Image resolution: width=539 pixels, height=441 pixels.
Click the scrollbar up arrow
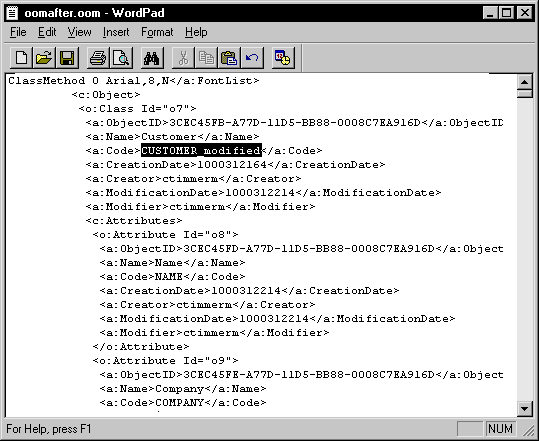(525, 82)
